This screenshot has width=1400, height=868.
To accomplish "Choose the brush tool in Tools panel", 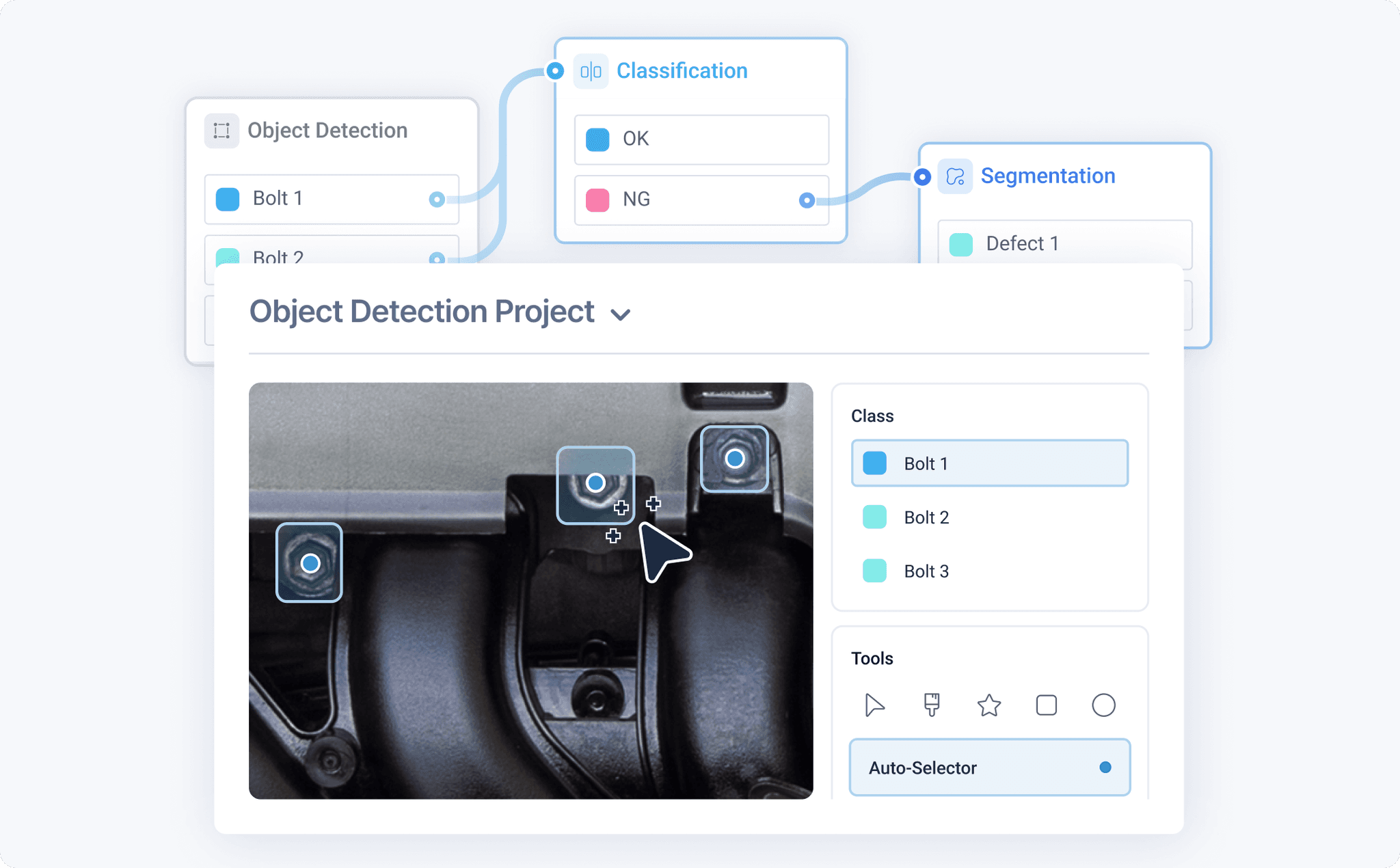I will 932,705.
